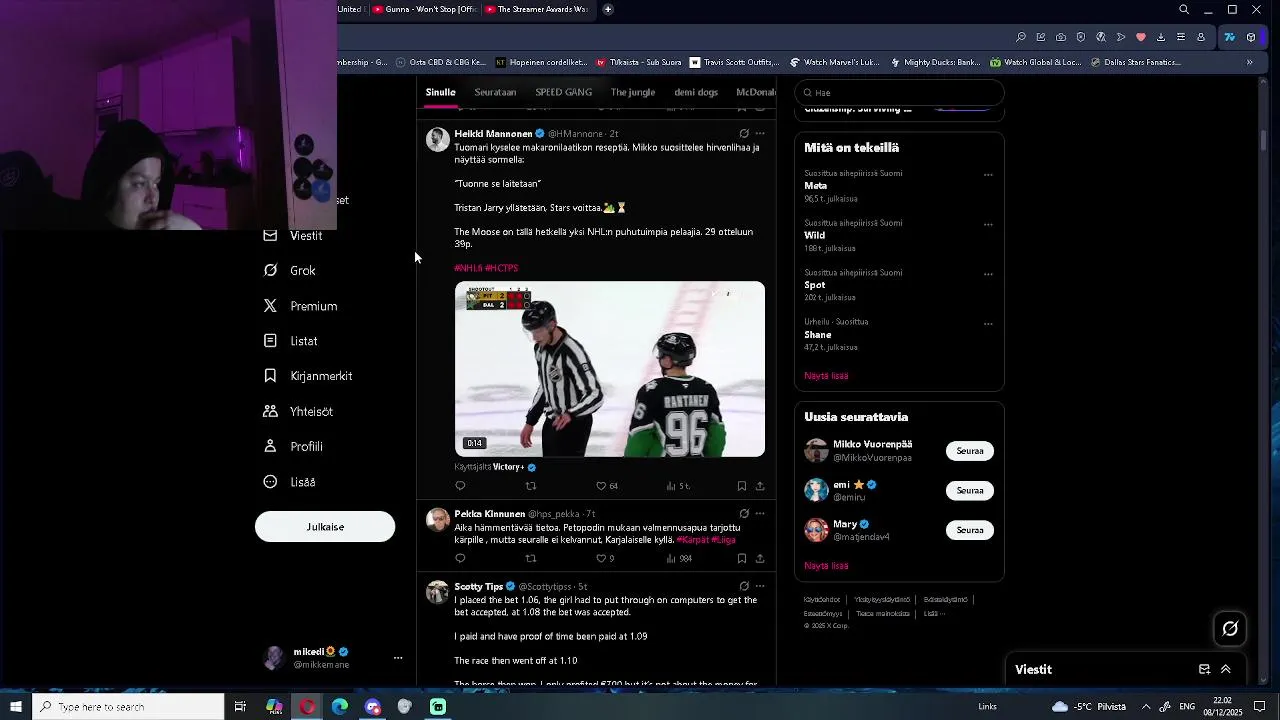Open account menu dots next to mikedi
Viewport: 1280px width, 720px height.
coord(398,658)
